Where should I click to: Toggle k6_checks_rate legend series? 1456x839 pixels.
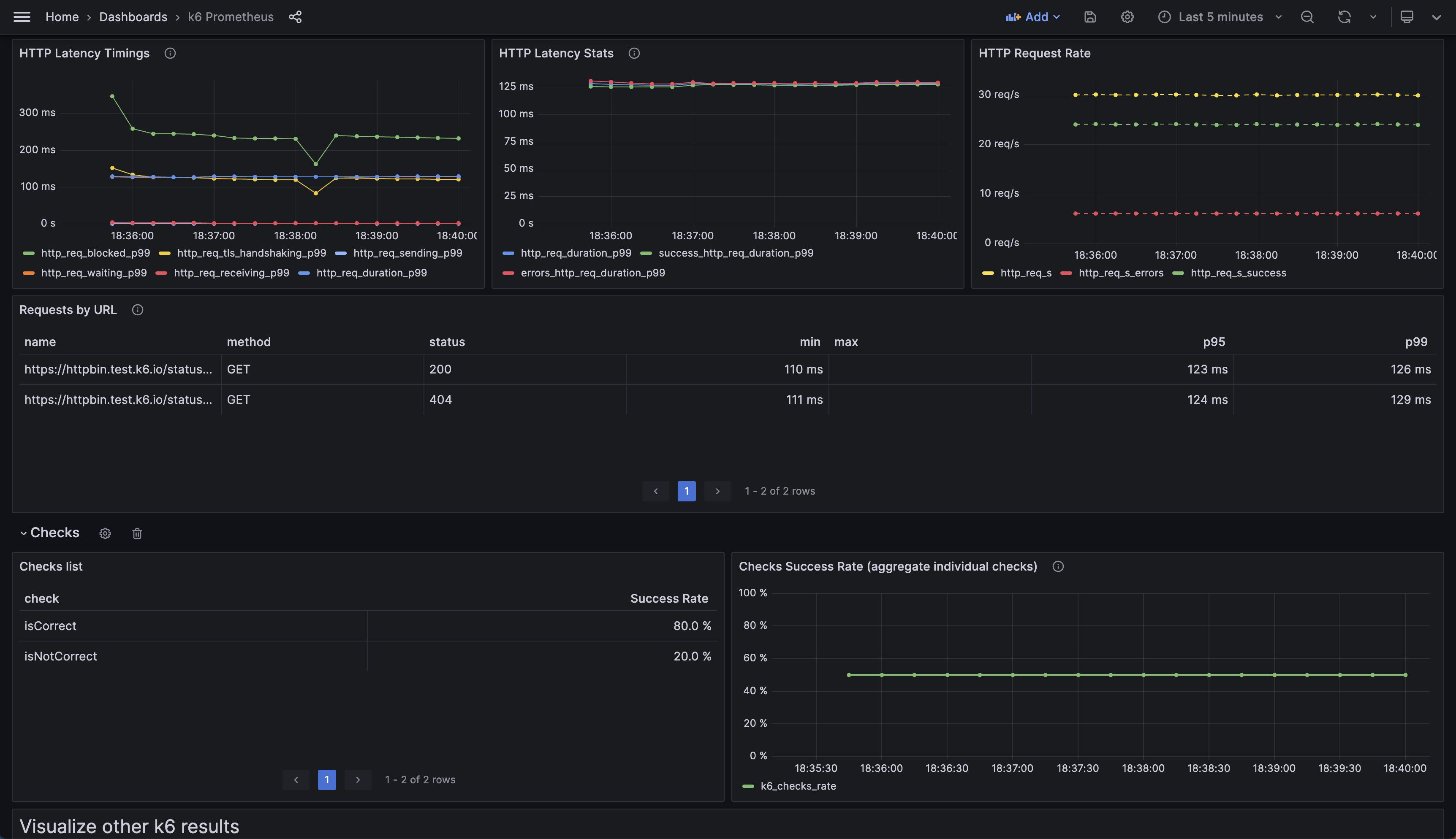(798, 786)
